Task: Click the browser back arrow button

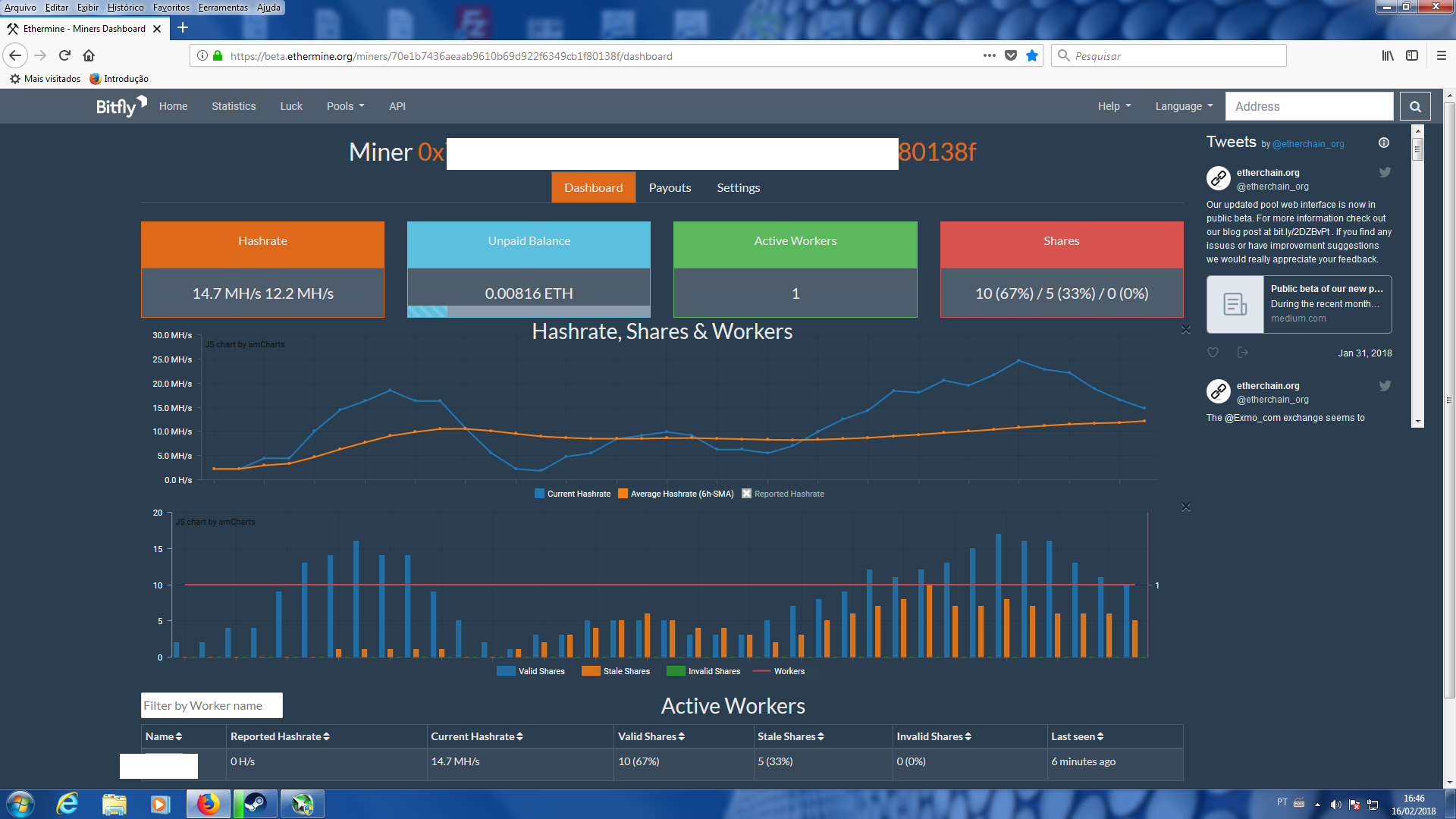Action: point(15,55)
